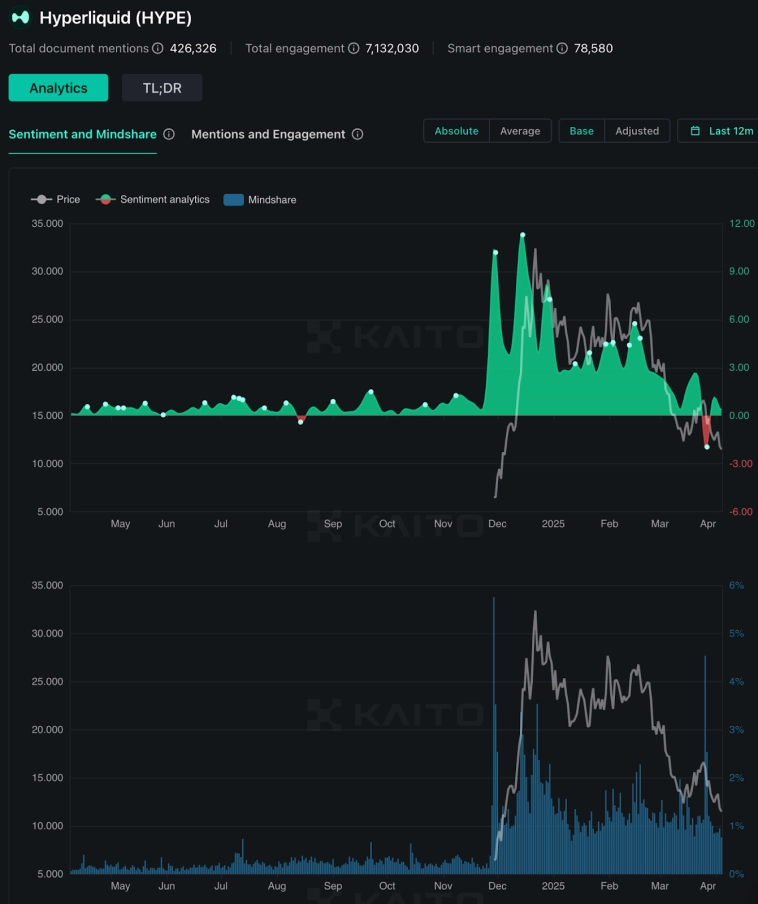Select the Average view option
758x904 pixels.
coord(520,131)
